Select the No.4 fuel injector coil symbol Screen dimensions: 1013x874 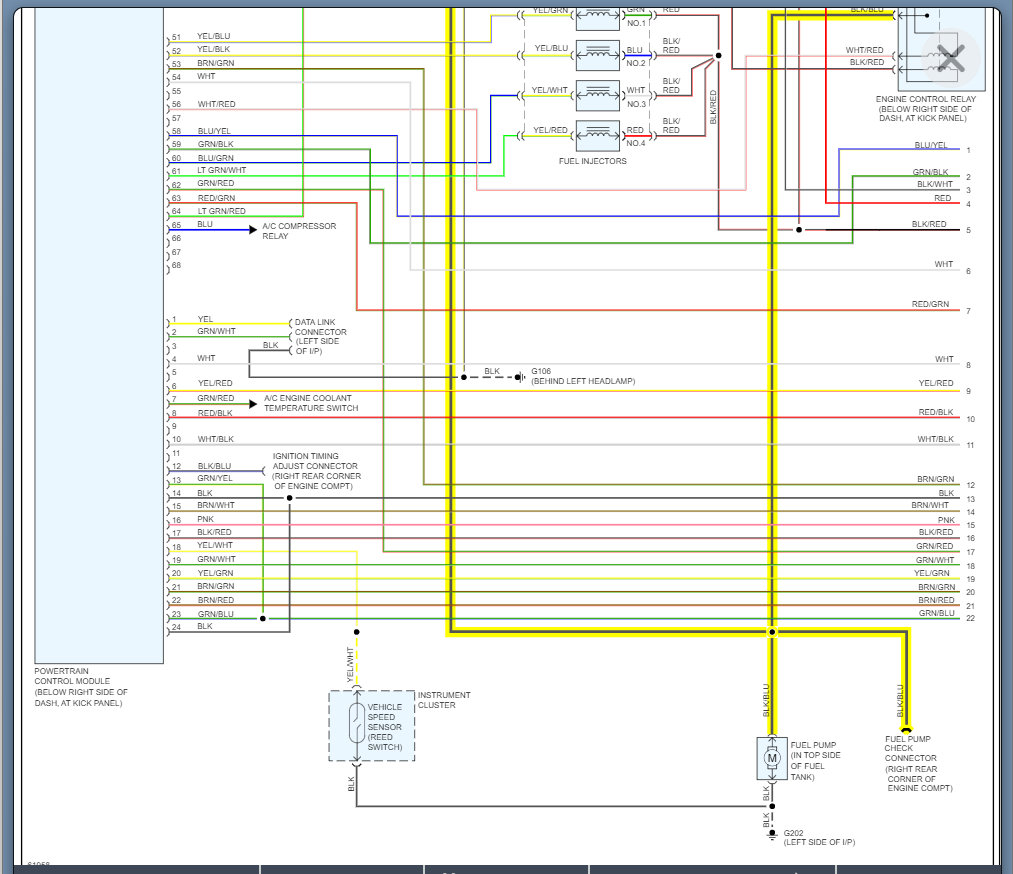(598, 136)
